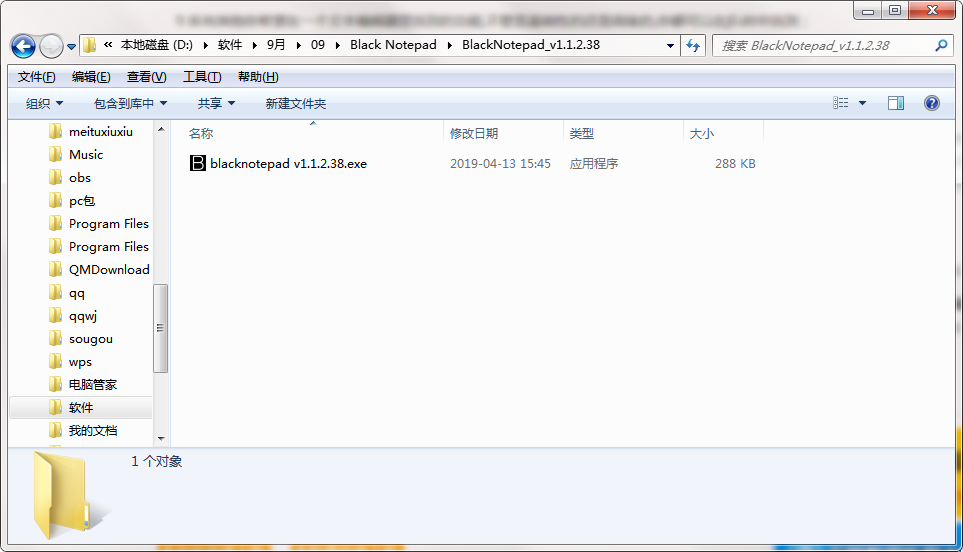Click the 288 KB size cell
The image size is (963, 552).
[x=735, y=164]
